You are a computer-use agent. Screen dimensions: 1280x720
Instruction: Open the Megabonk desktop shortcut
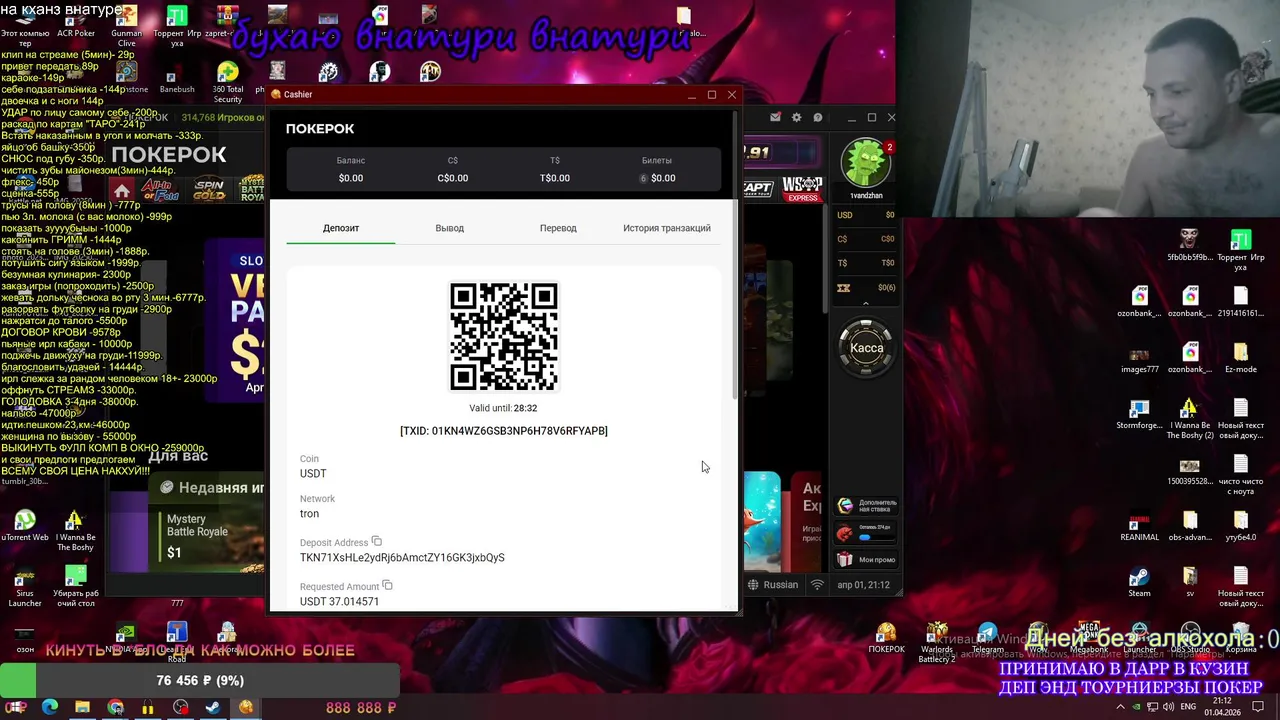[x=1089, y=639]
